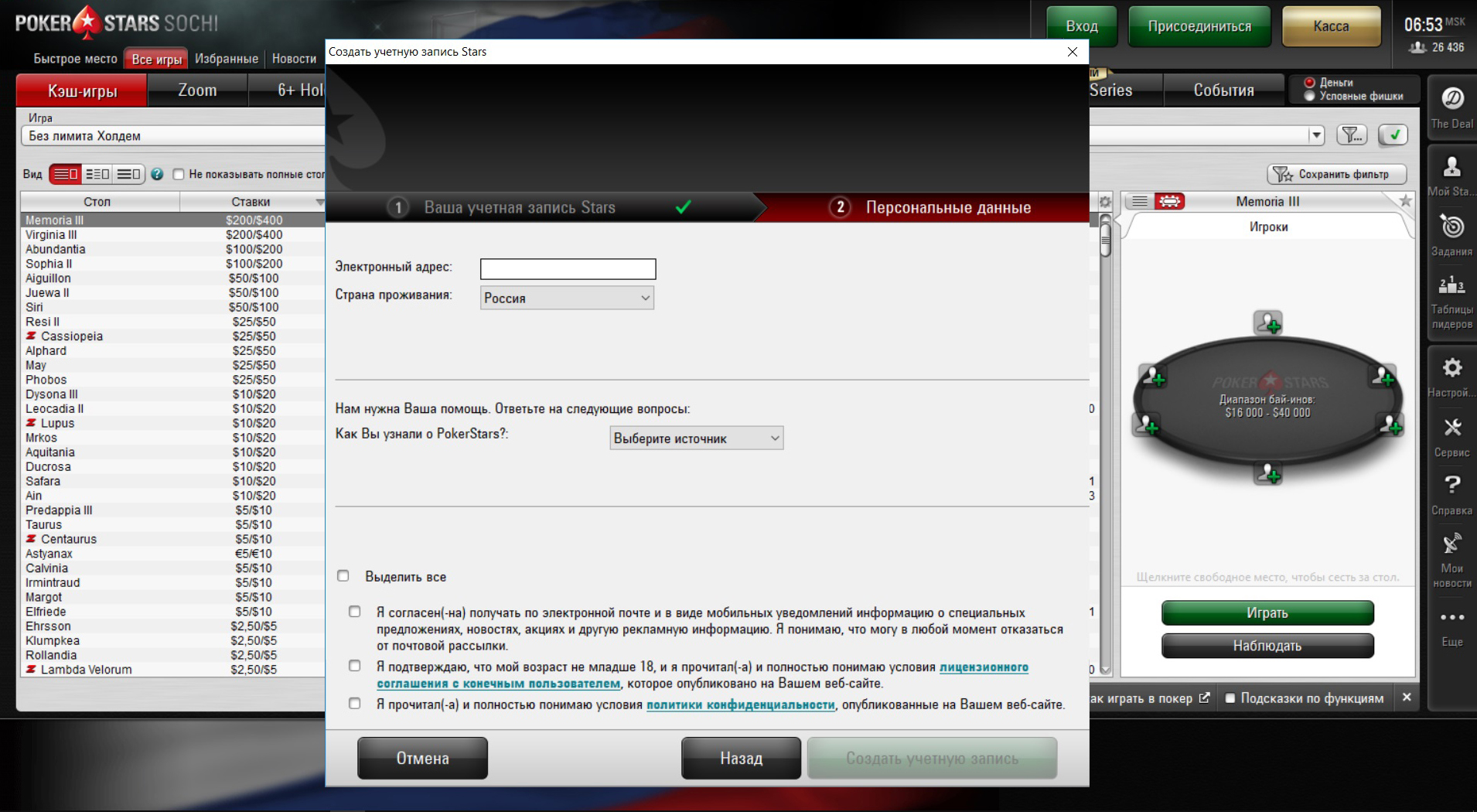Viewport: 1477px width, 812px height.
Task: Agree to receive promotional emails checkbox
Action: click(354, 611)
